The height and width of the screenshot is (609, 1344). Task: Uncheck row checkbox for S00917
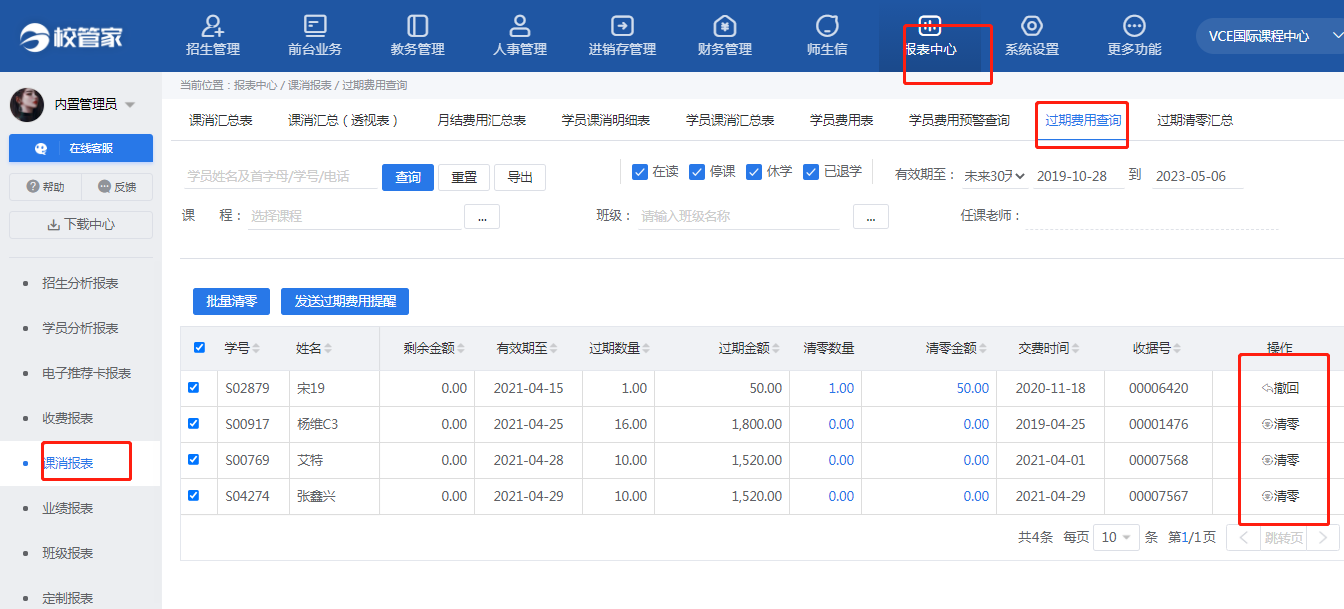(x=194, y=423)
